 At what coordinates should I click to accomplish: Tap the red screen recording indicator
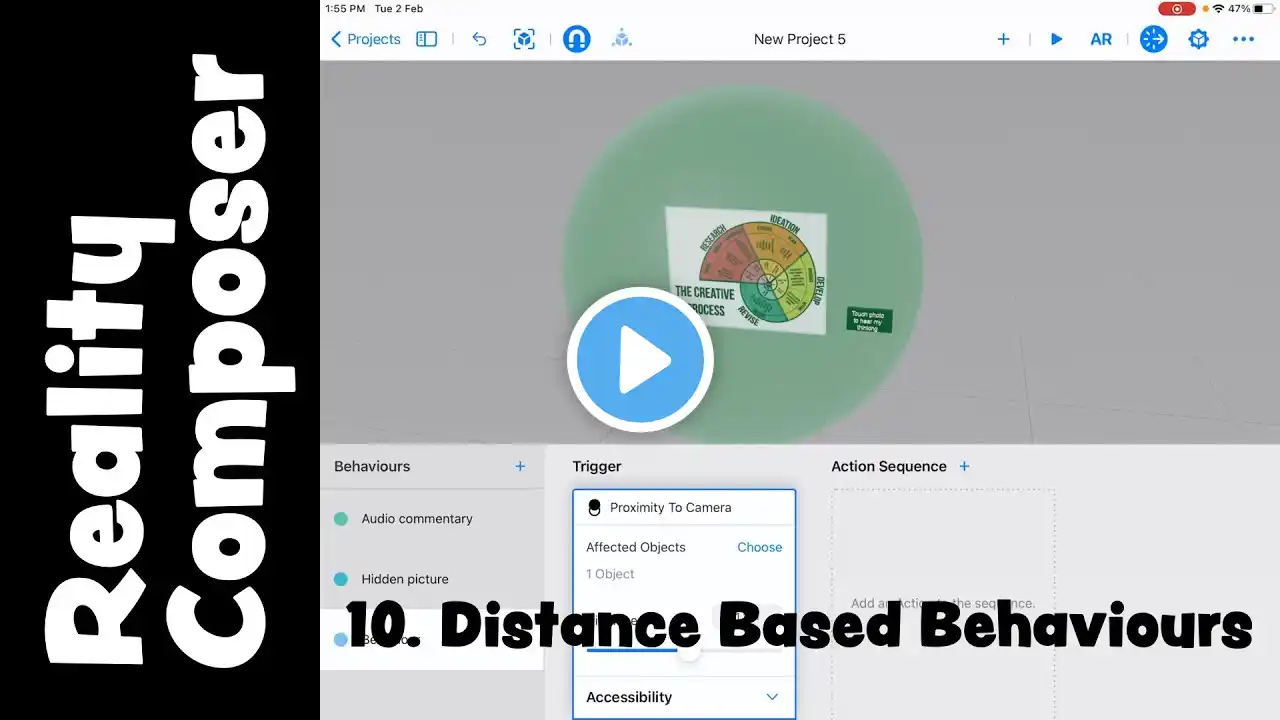(x=1176, y=9)
